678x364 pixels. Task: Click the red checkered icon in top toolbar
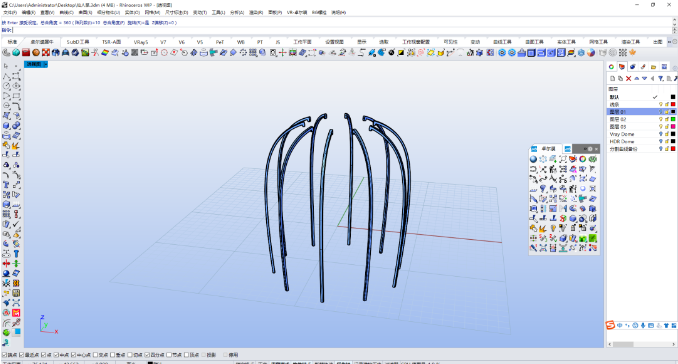point(46,52)
